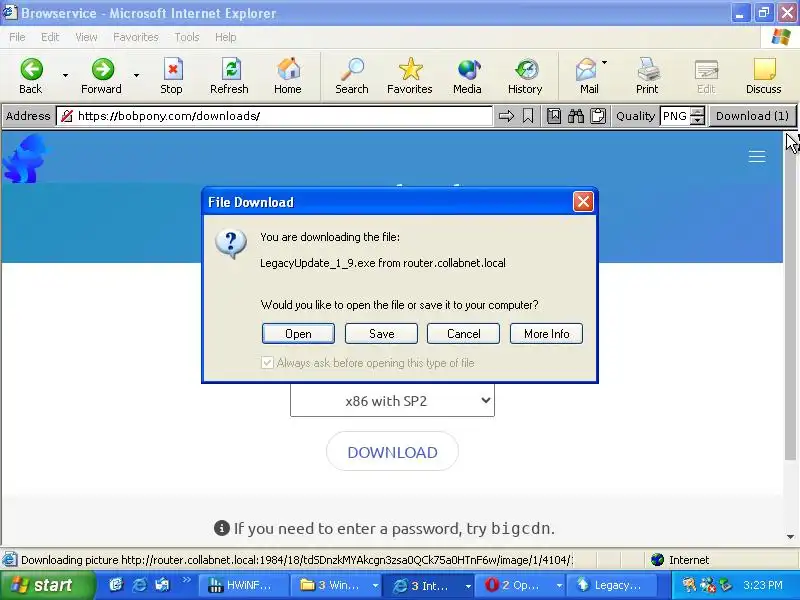Screen dimensions: 800x600
Task: Click Cancel in File Download dialog
Action: [x=464, y=334]
